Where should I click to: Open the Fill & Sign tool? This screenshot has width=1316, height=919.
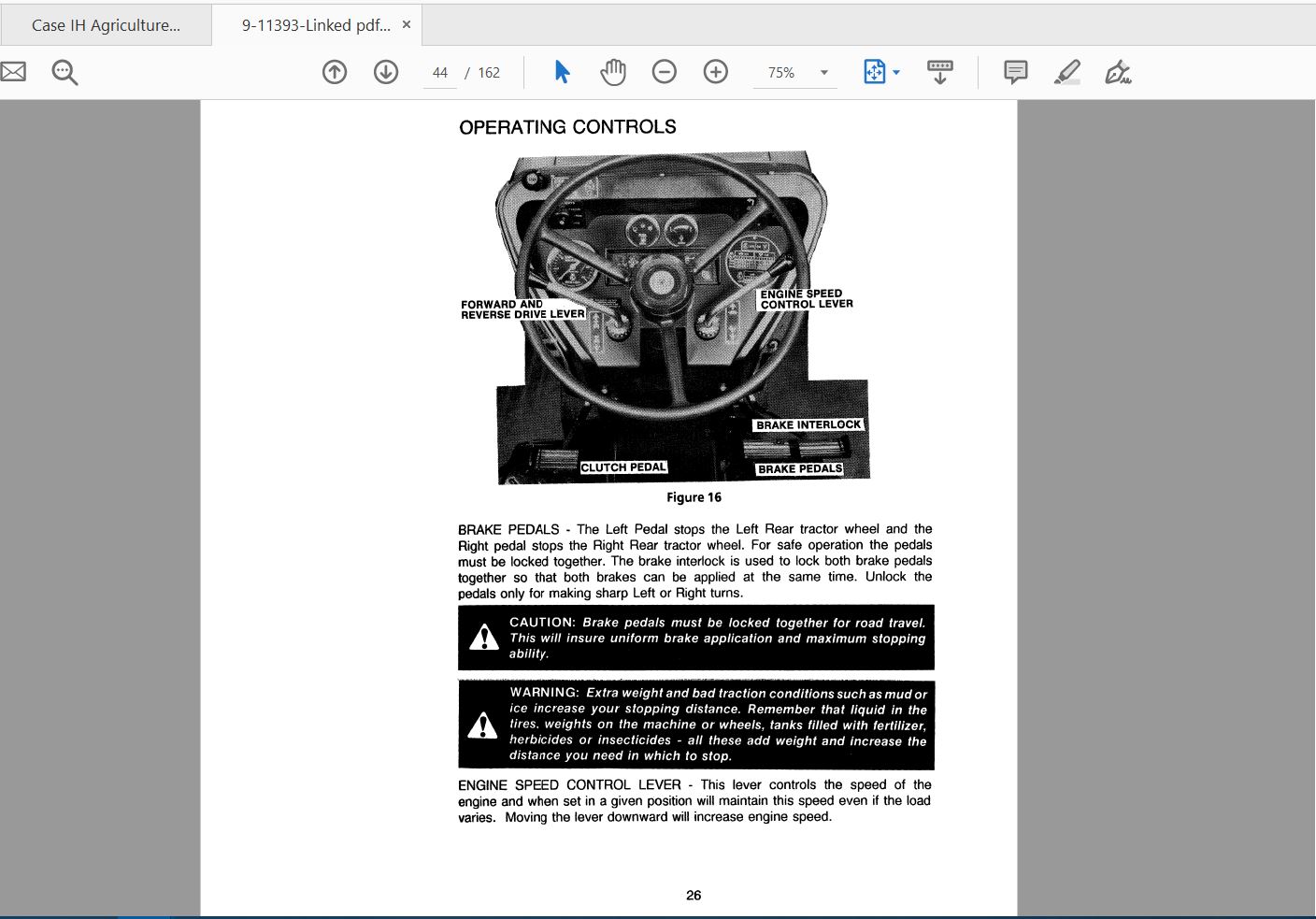(x=1117, y=71)
